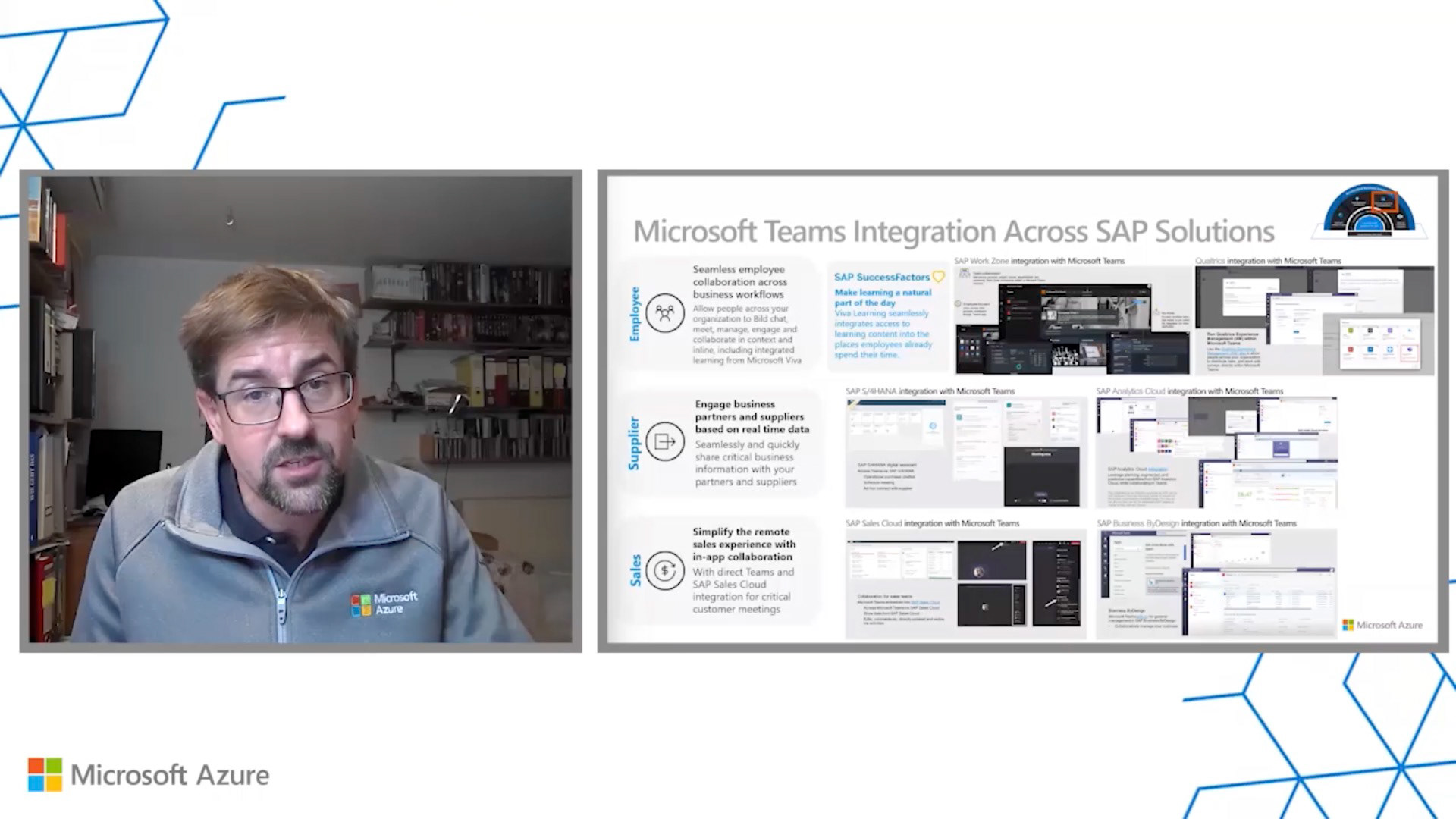Screen dimensions: 1456x819
Task: Open the SAP Business ByDesign integration screenshot
Action: click(1216, 582)
